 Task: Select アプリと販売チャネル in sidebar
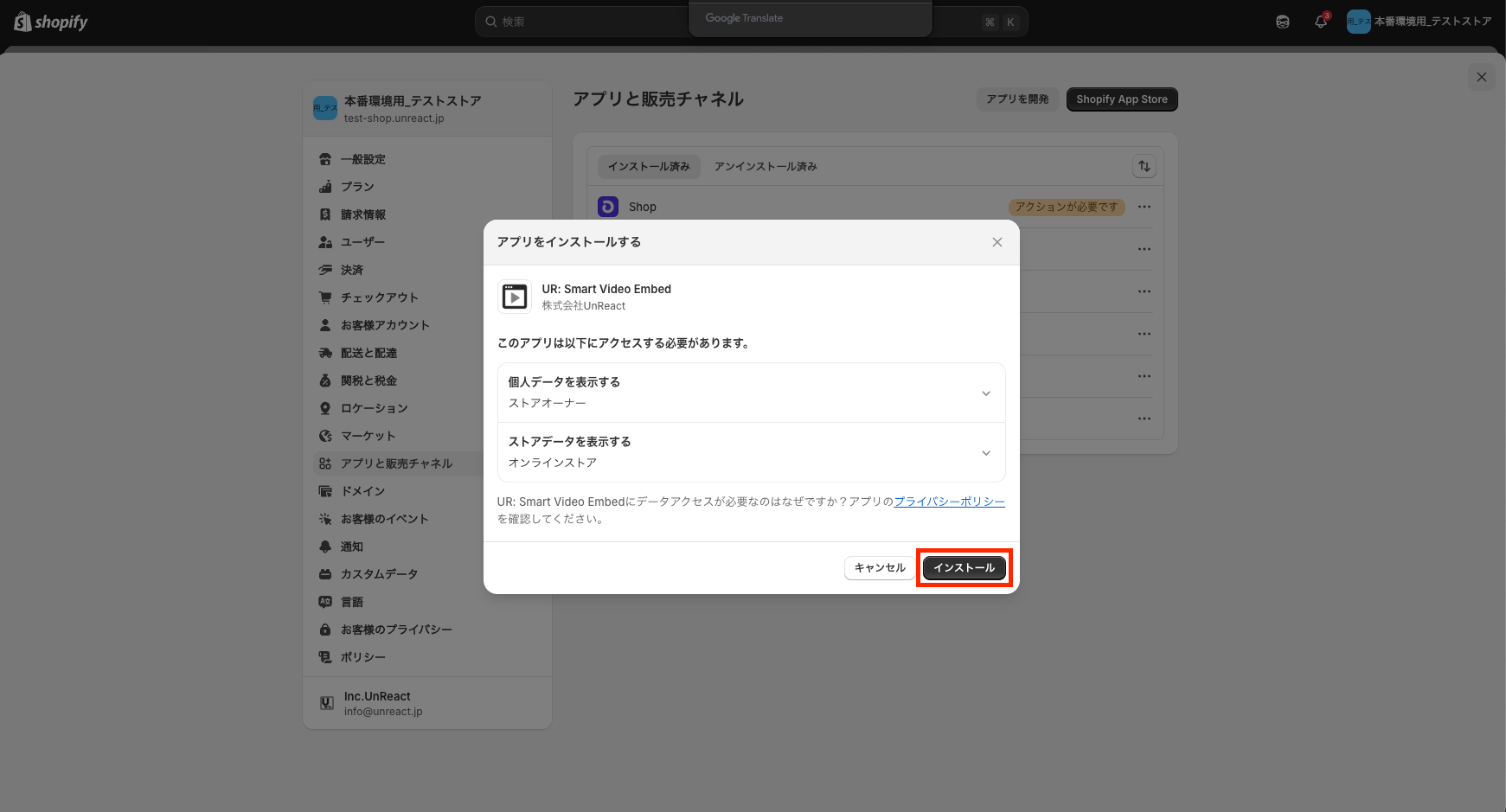pyautogui.click(x=427, y=464)
